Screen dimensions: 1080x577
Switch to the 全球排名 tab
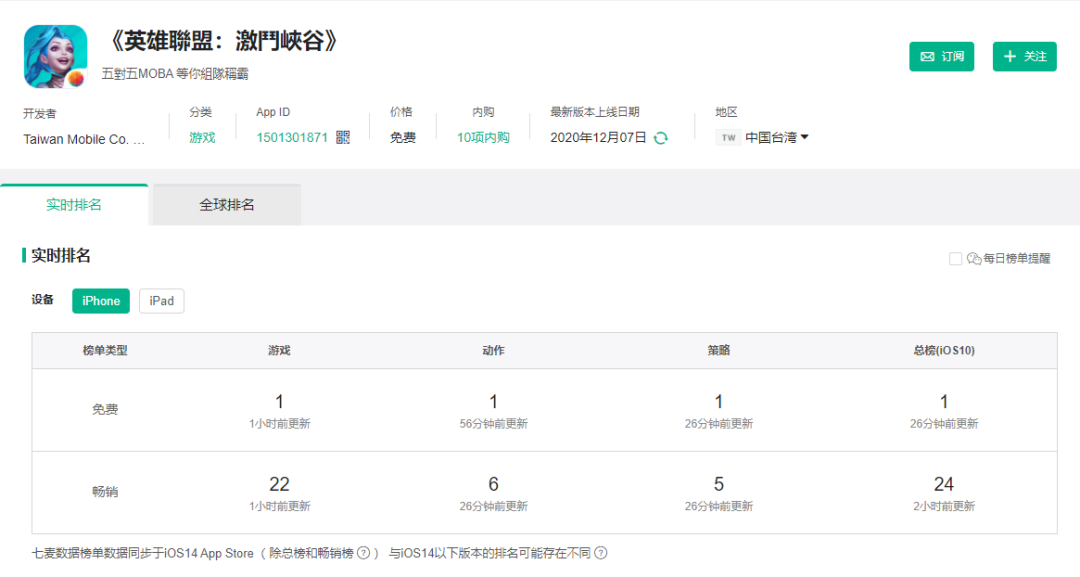tap(227, 204)
